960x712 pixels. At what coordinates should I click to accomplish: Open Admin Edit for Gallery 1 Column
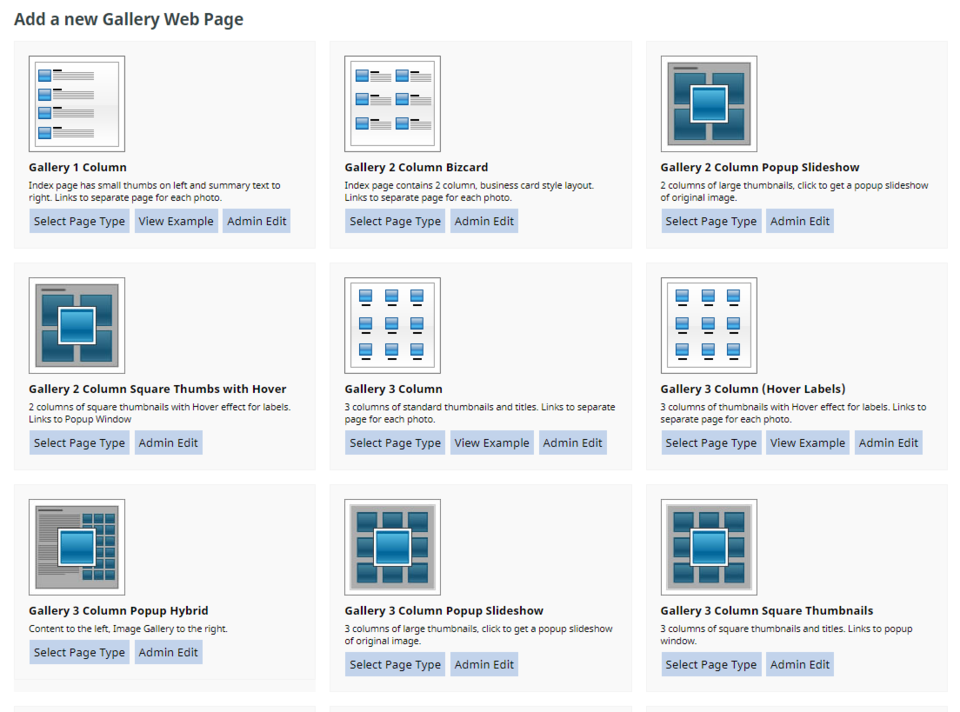[x=257, y=221]
